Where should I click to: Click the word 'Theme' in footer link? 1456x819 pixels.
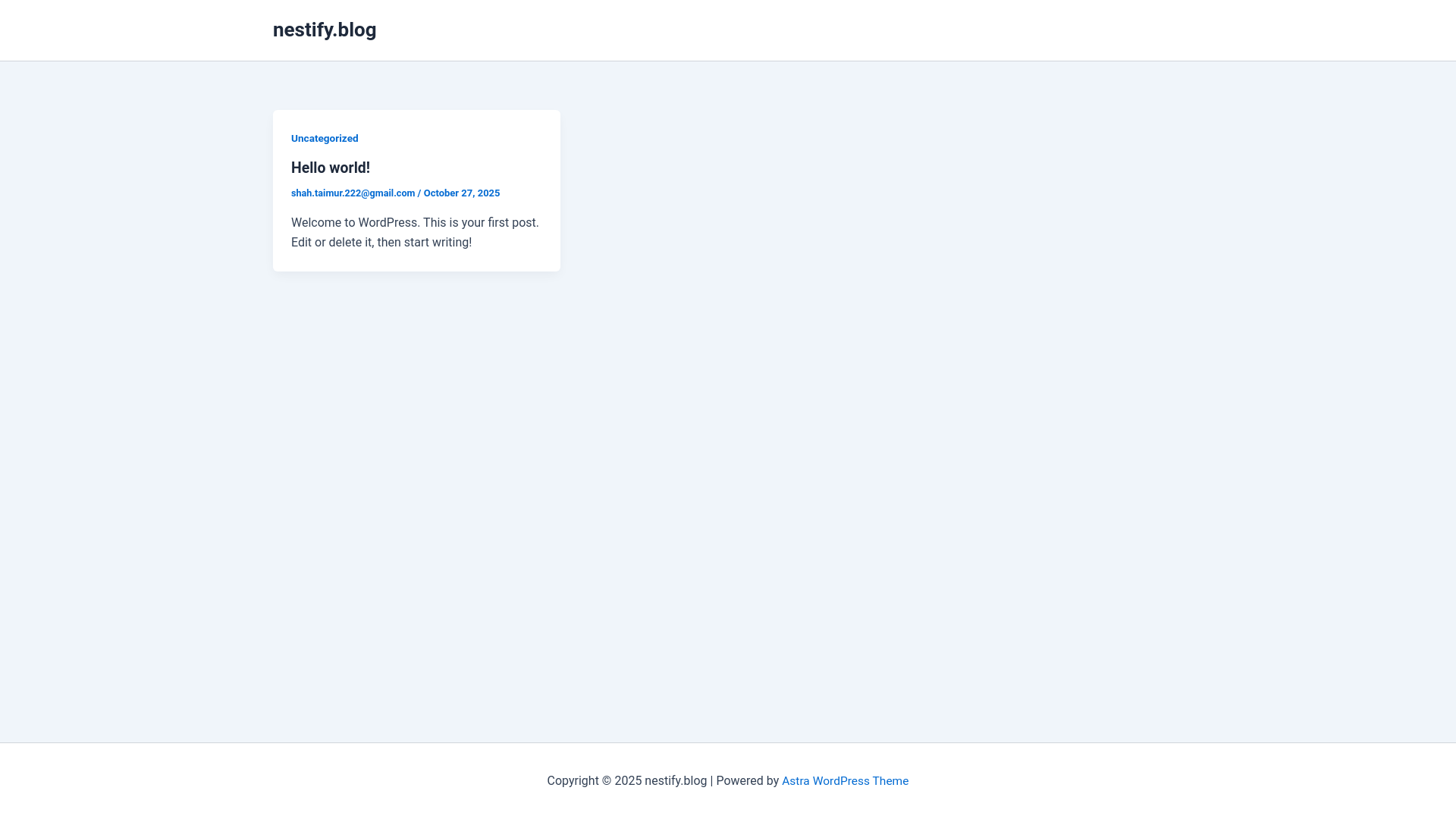(x=890, y=781)
